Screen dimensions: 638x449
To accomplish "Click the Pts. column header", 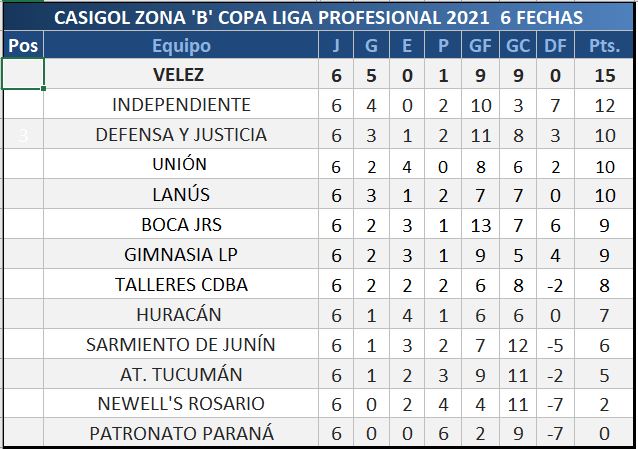I will pos(604,46).
